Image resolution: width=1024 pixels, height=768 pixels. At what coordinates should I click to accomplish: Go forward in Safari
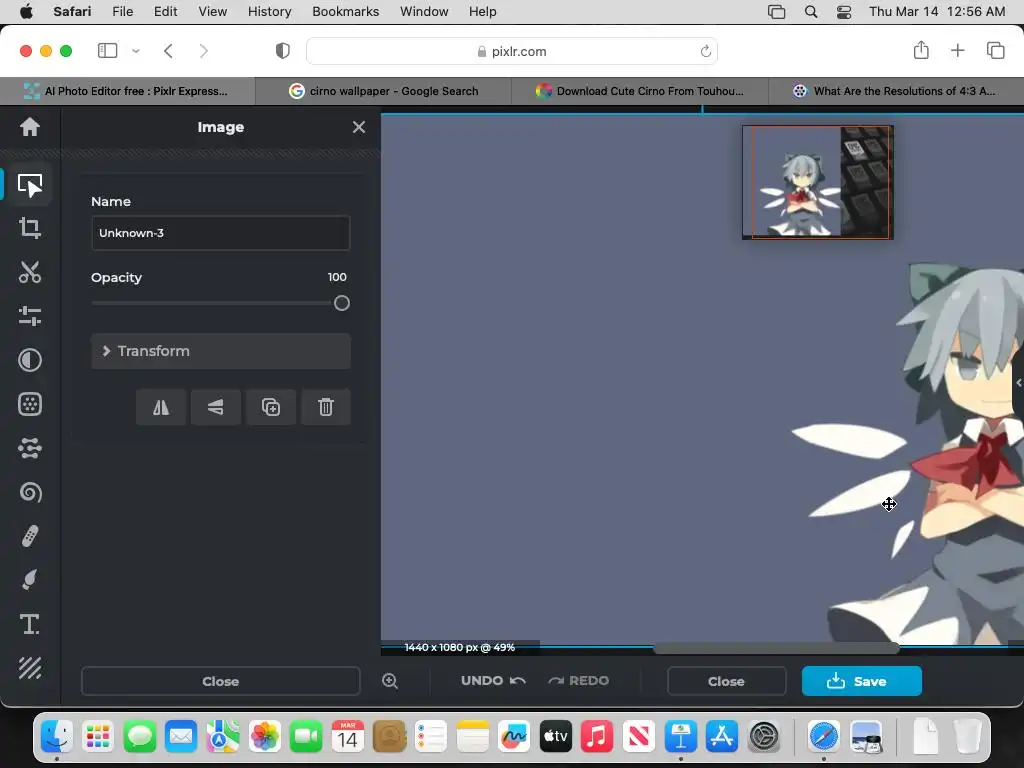coord(204,51)
